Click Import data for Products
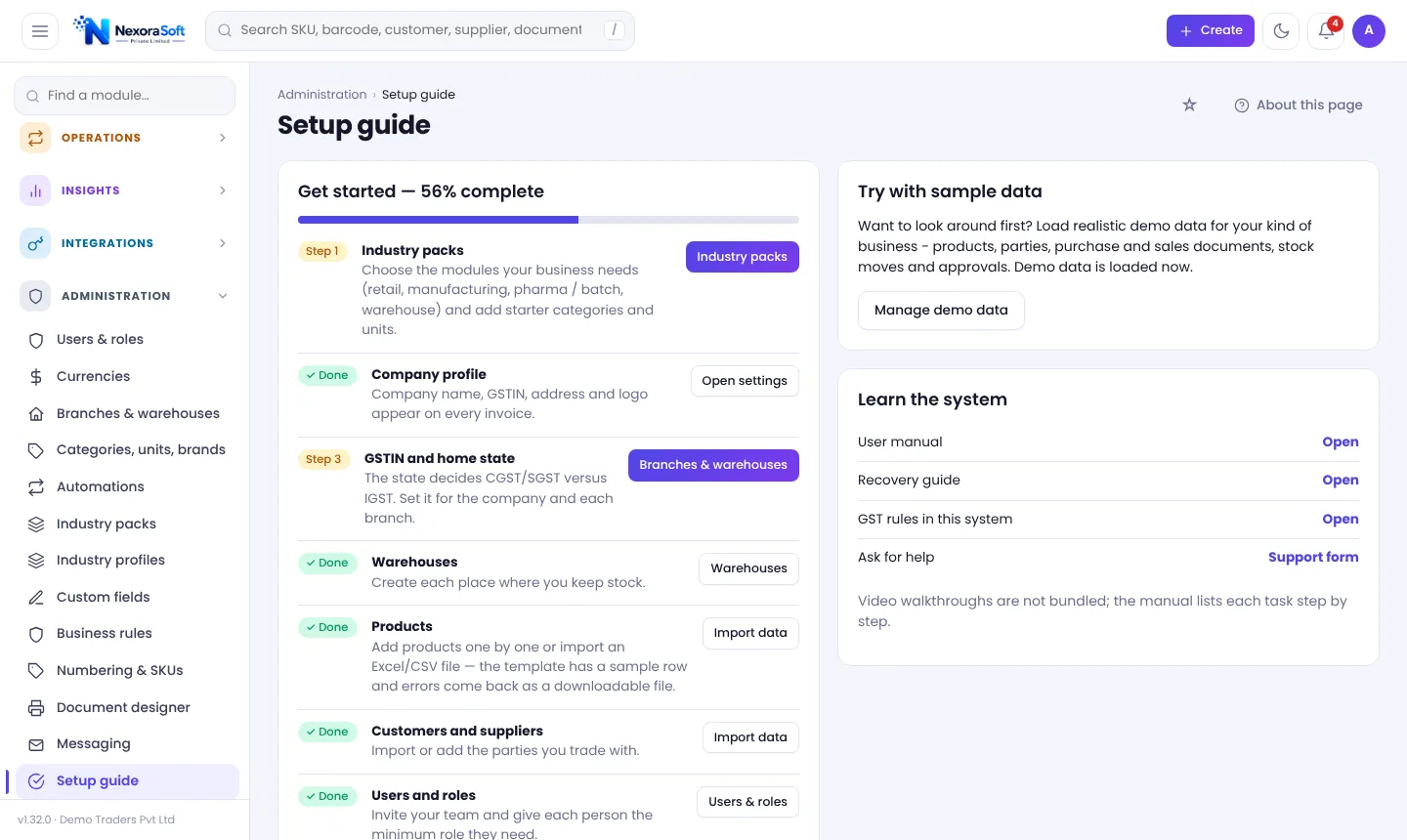The height and width of the screenshot is (840, 1407). (750, 633)
